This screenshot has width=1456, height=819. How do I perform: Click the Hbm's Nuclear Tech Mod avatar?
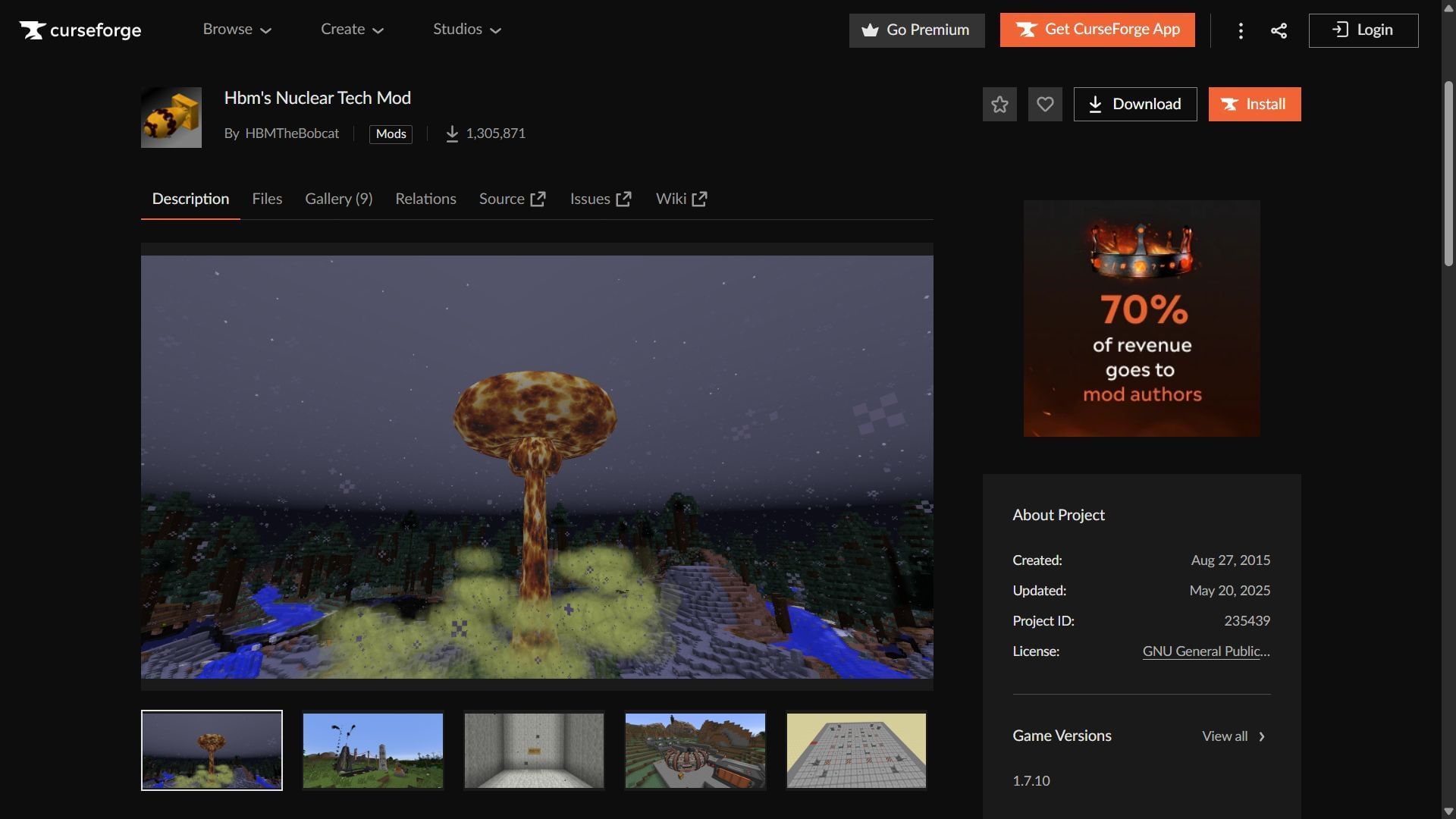pos(171,118)
